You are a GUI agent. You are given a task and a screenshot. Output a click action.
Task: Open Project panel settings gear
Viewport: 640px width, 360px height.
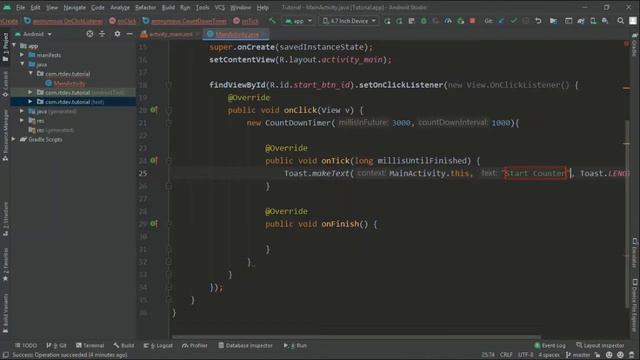117,34
